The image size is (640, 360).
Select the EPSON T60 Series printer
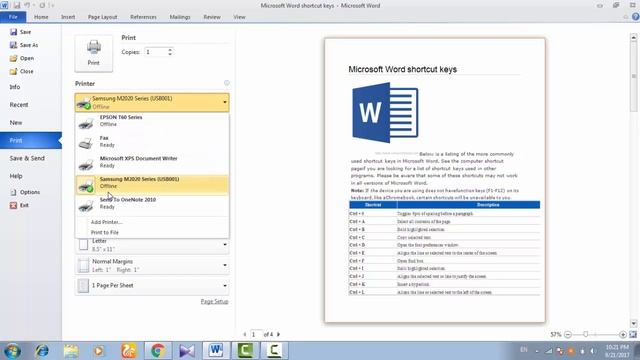point(152,121)
